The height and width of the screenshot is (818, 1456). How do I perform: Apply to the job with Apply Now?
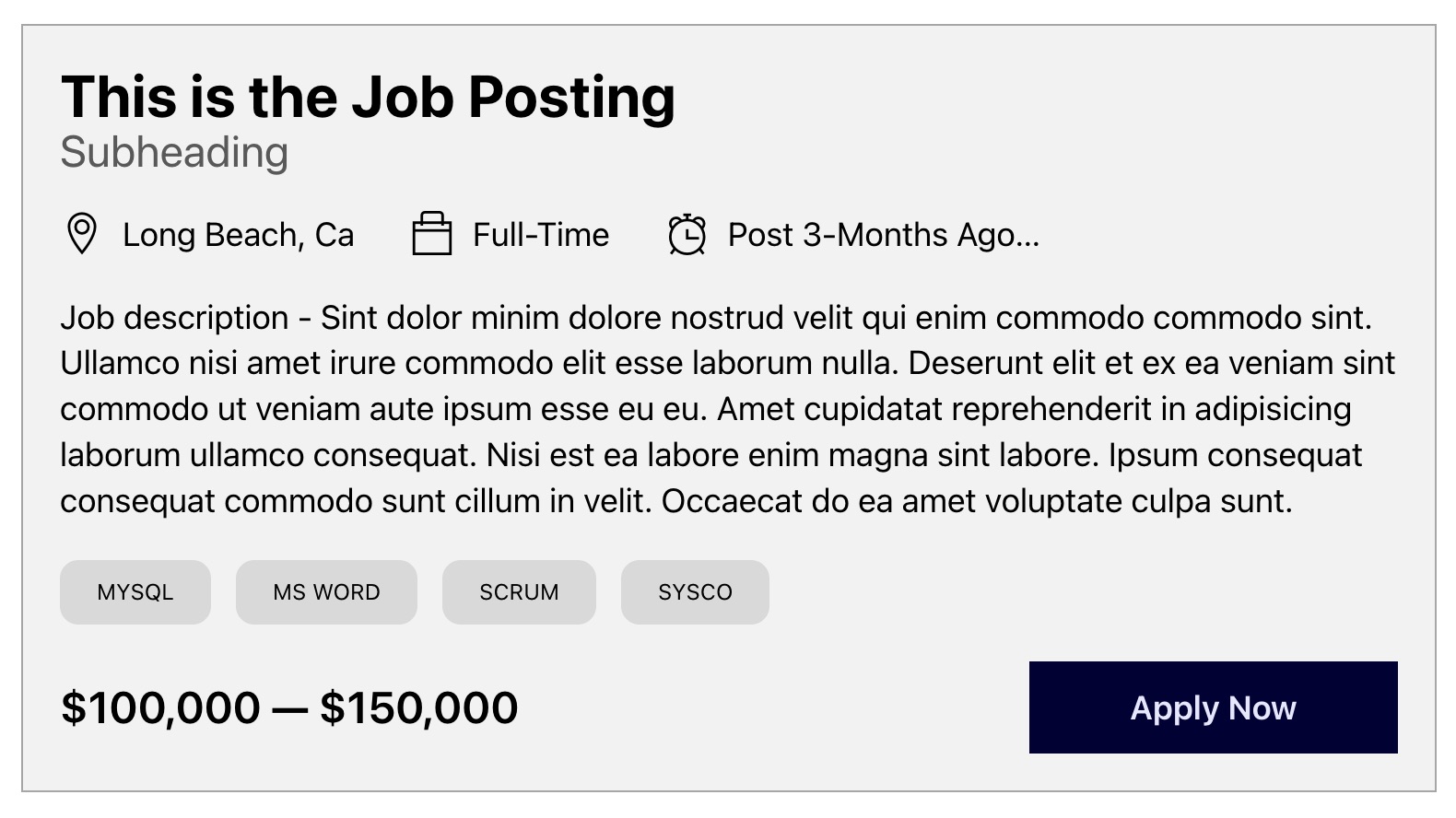[1213, 707]
